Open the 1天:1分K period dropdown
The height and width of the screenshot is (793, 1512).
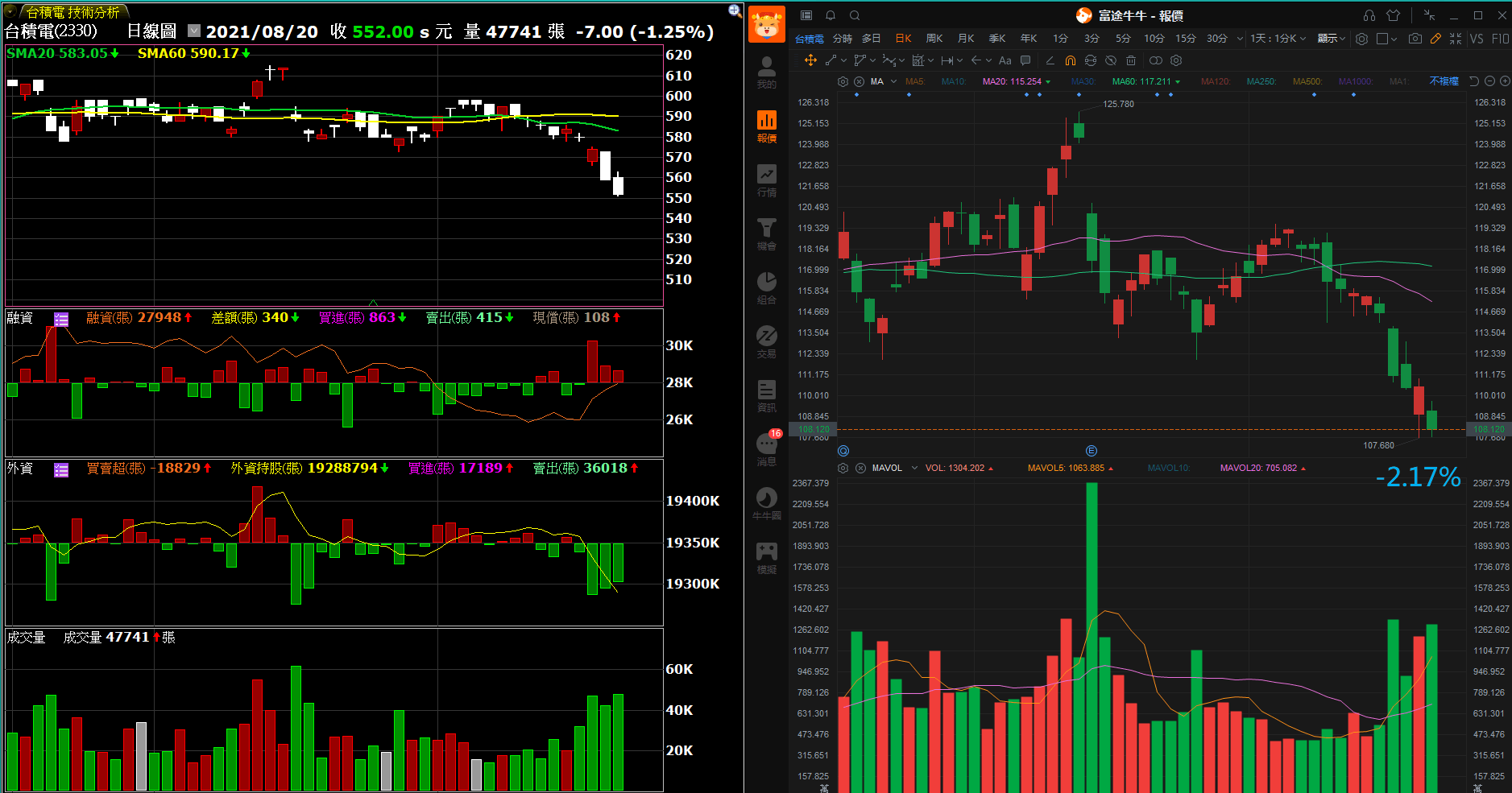[1278, 39]
